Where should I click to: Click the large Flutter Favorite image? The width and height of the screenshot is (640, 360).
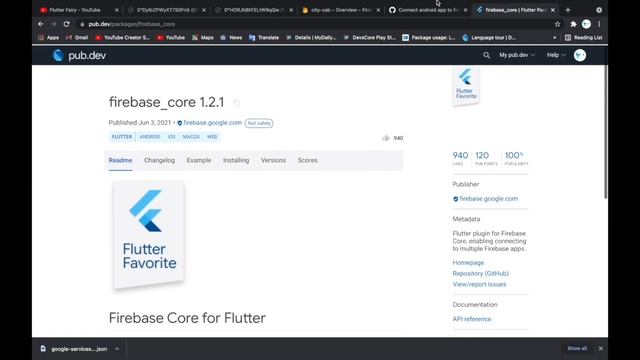pos(149,236)
